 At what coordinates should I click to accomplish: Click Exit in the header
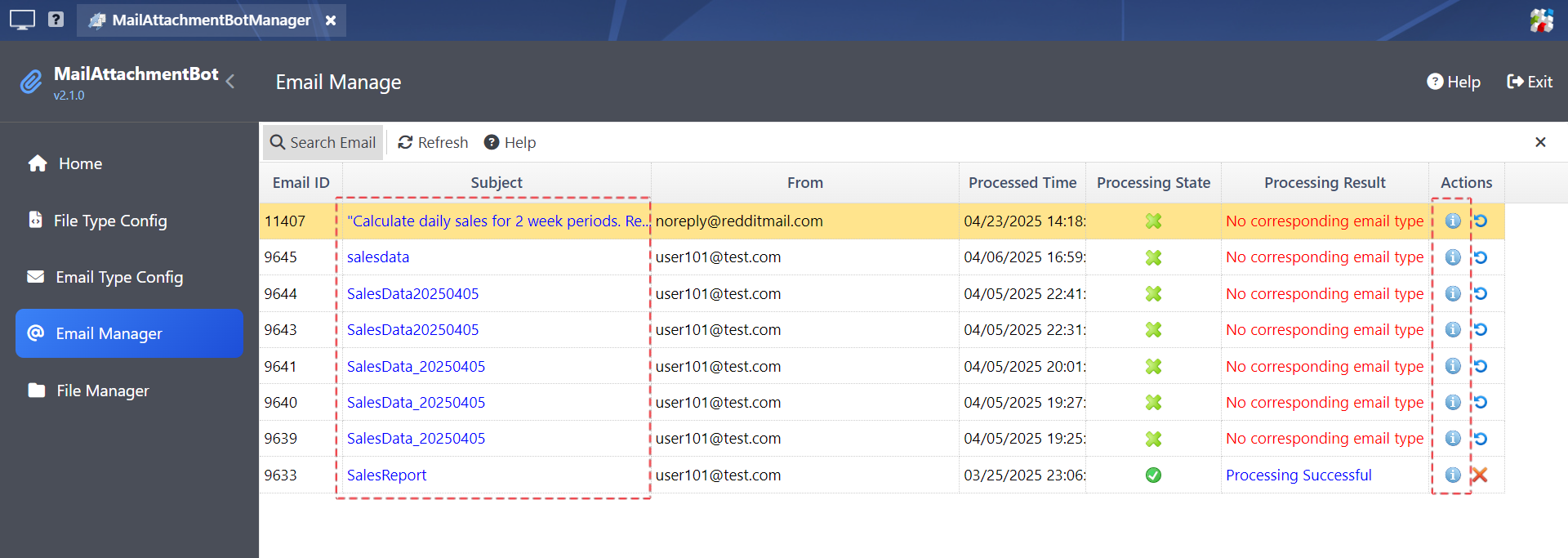[1530, 82]
